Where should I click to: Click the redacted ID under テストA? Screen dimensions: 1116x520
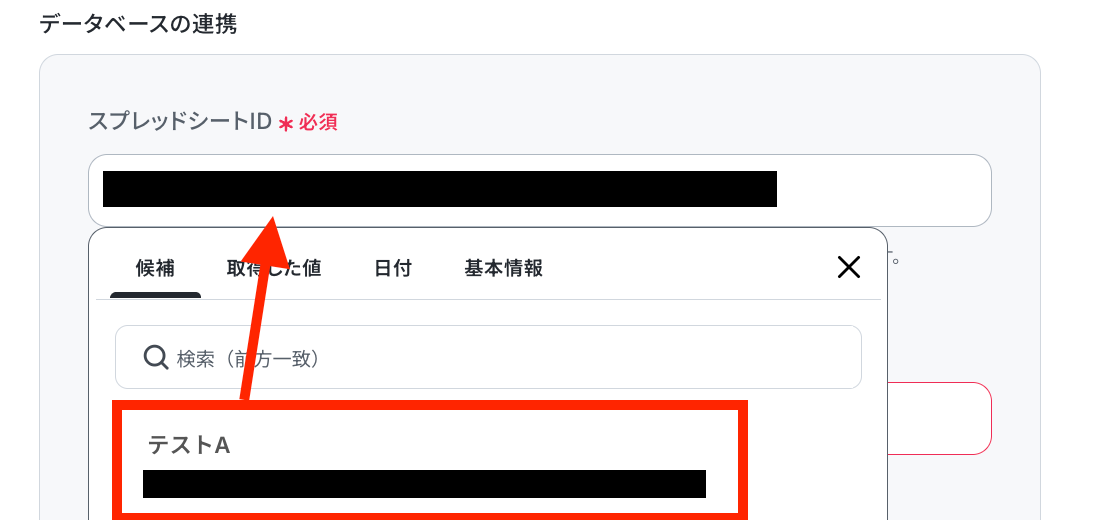point(424,484)
